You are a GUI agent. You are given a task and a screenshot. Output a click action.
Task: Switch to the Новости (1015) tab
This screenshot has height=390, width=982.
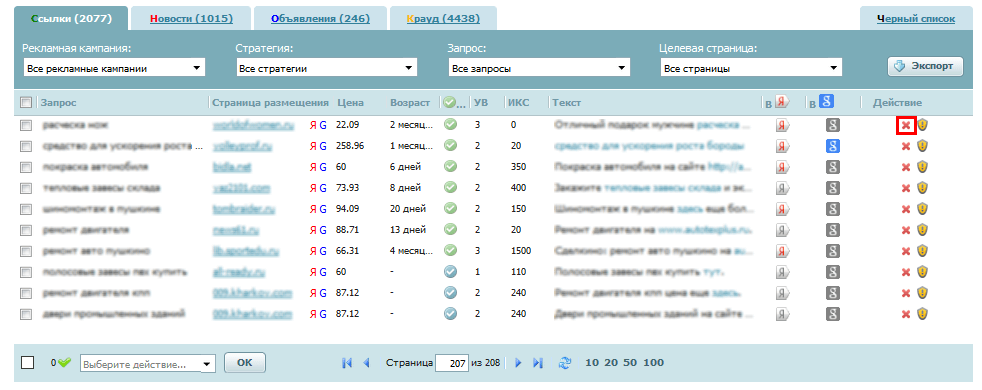[192, 19]
